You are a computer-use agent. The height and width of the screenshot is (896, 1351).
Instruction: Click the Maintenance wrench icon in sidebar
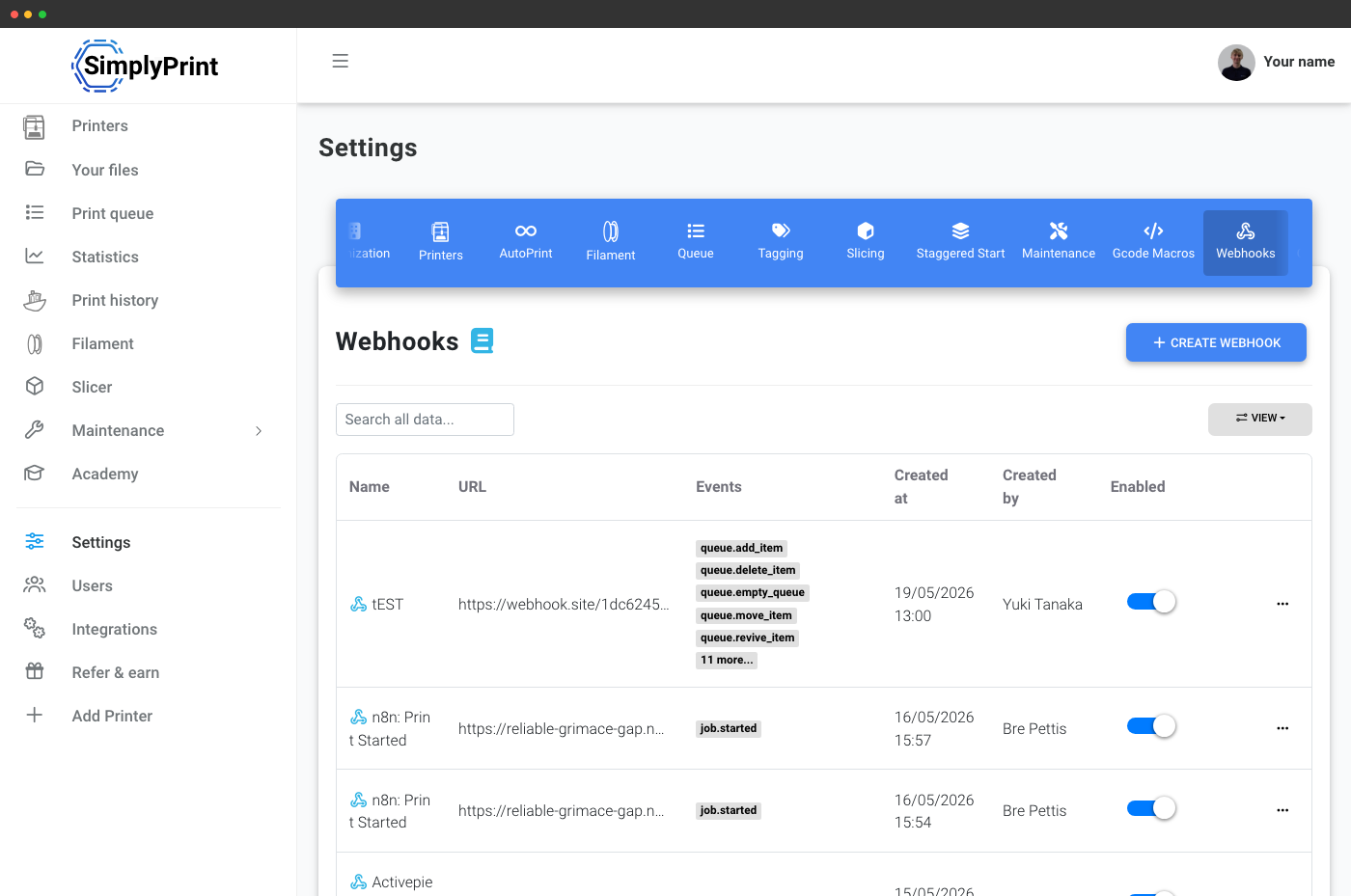pyautogui.click(x=35, y=430)
